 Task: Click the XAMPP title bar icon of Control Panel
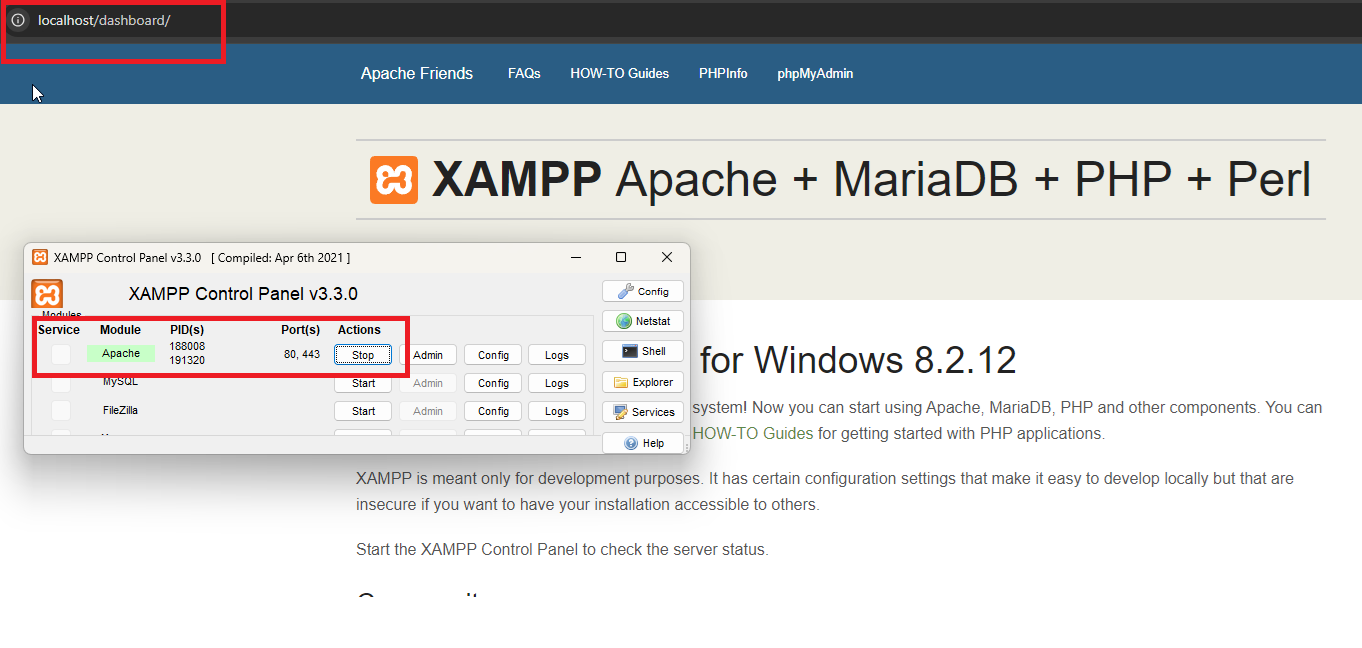coord(40,257)
